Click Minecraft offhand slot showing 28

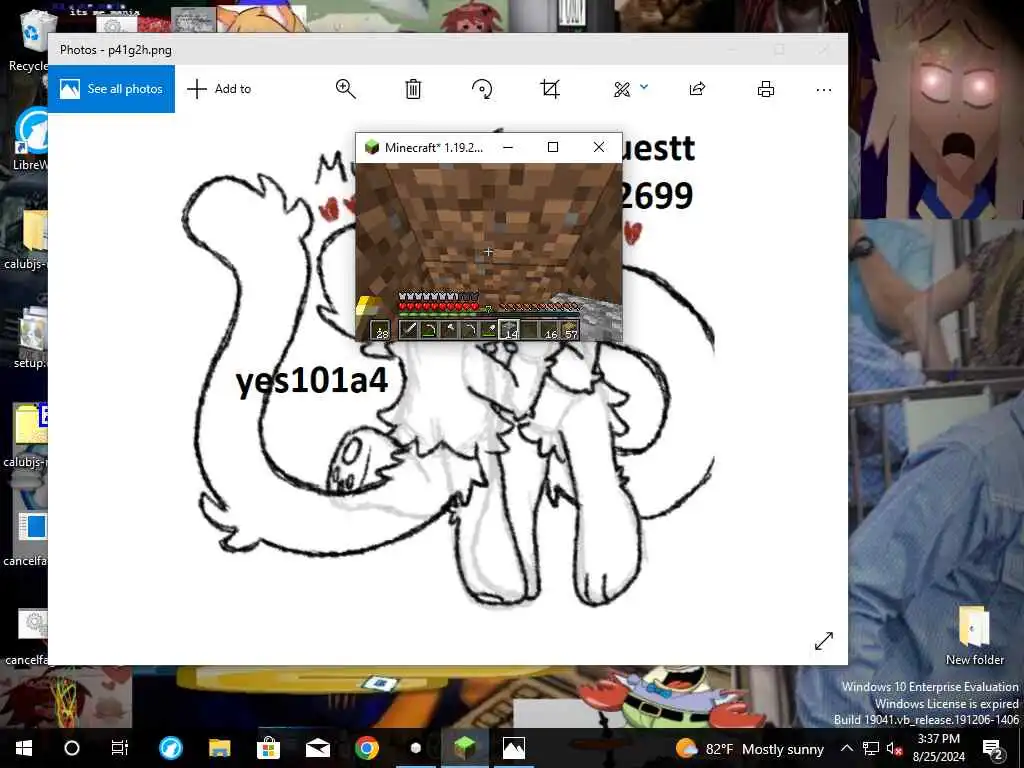[x=379, y=330]
